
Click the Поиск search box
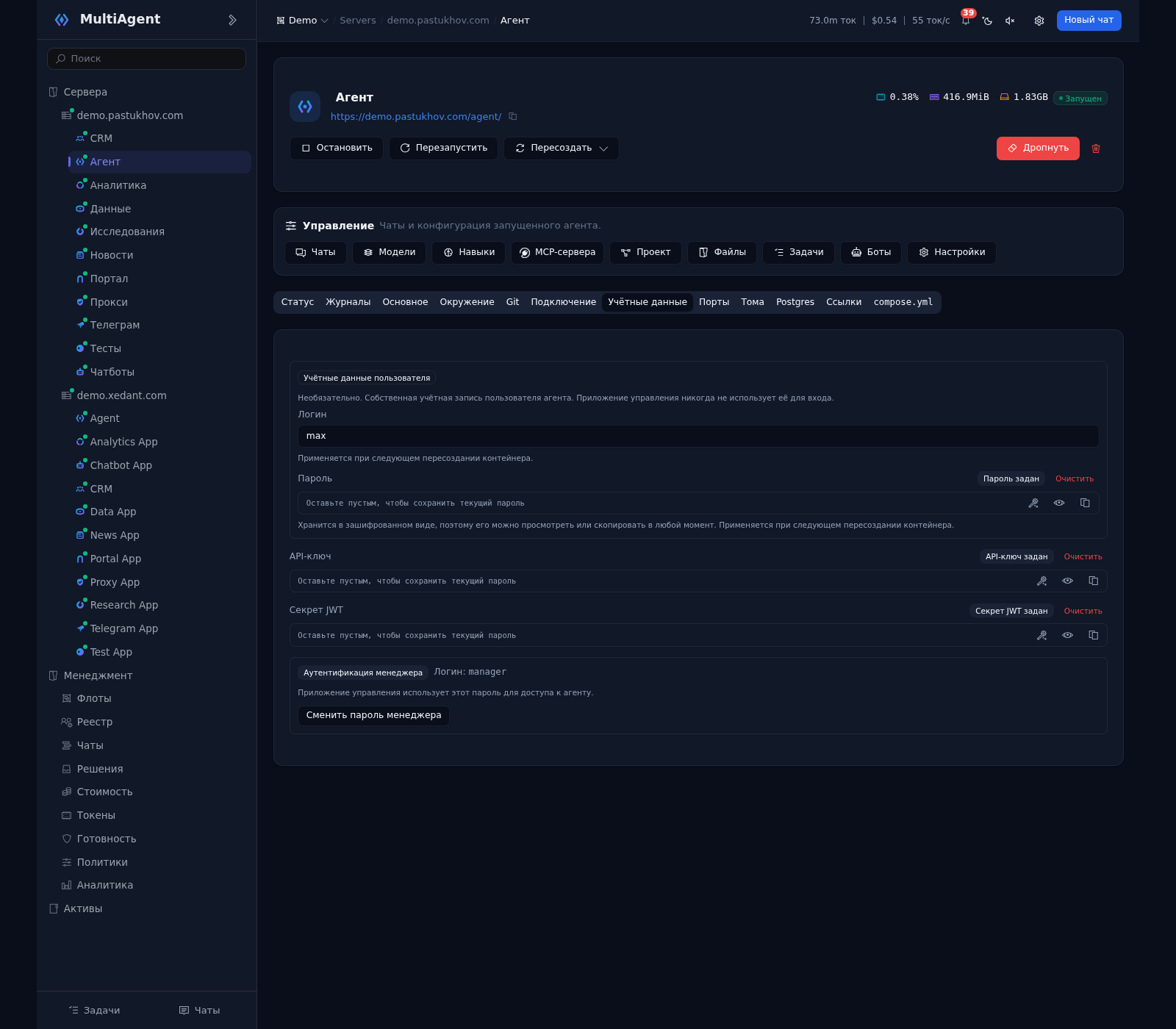coord(146,59)
